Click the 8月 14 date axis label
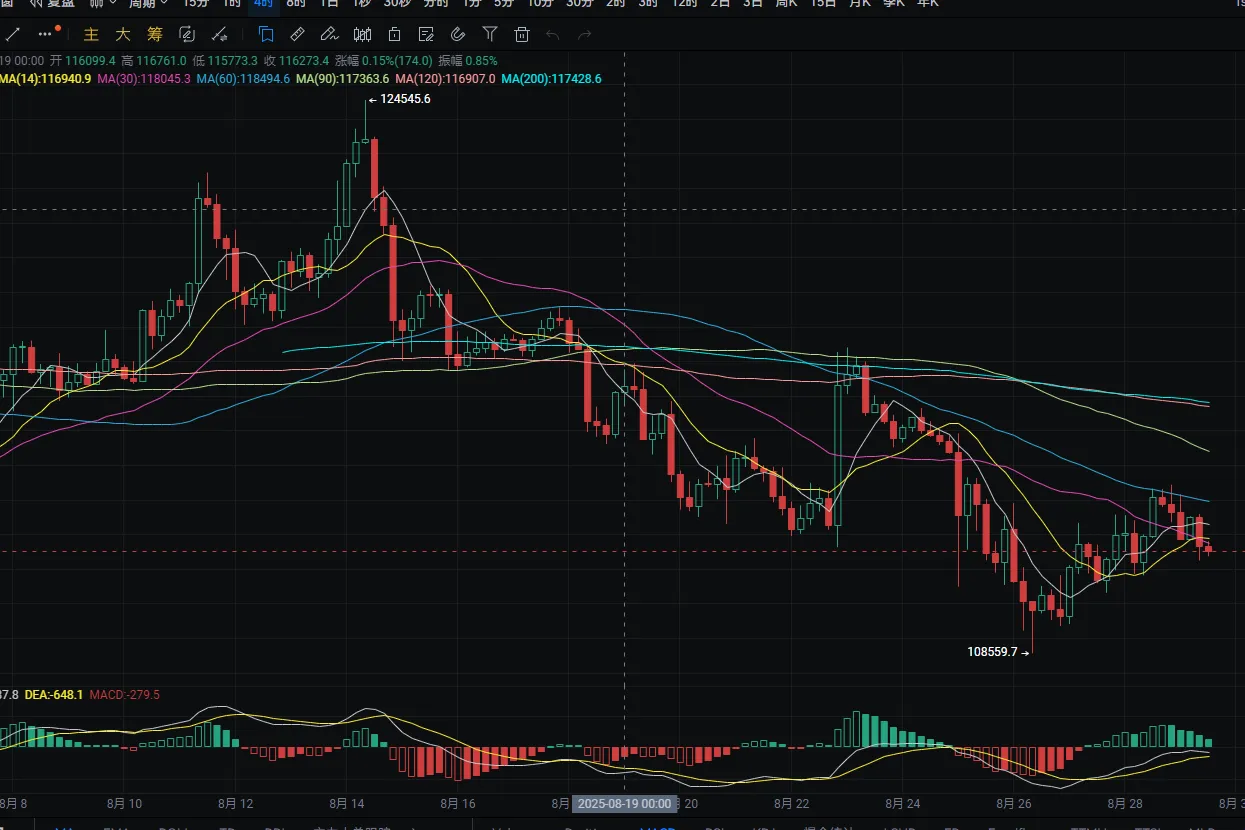This screenshot has height=830, width=1245. [346, 803]
